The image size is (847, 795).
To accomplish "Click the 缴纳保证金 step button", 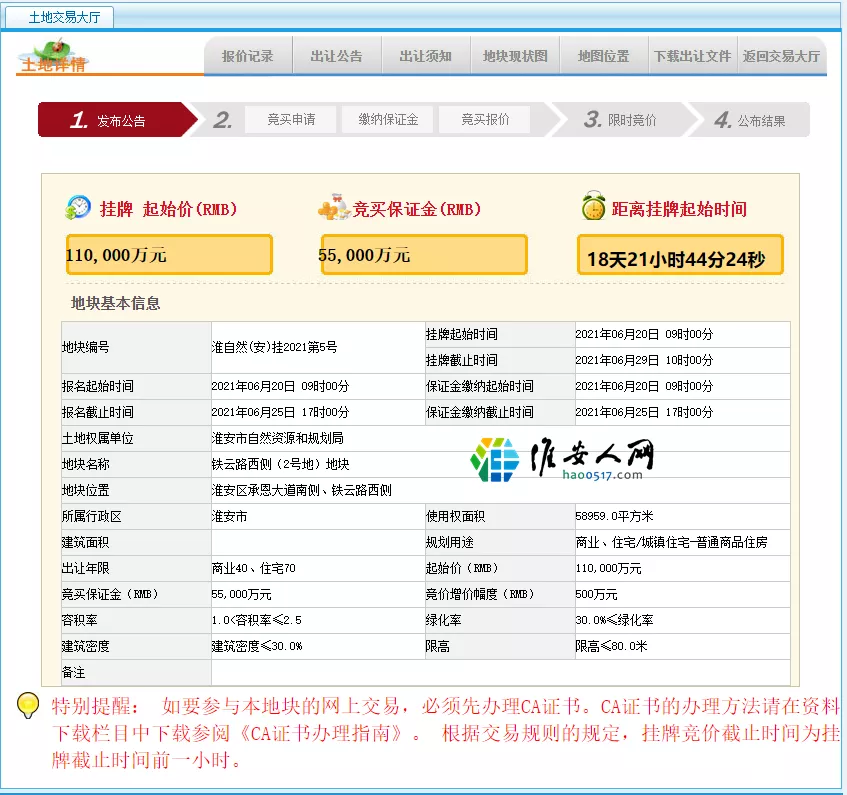I will 388,119.
